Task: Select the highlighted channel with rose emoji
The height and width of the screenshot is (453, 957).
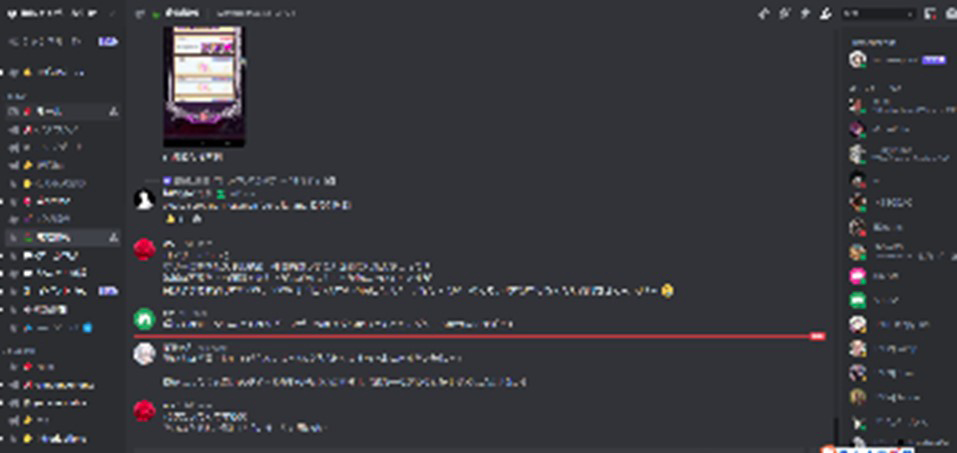Action: point(61,237)
